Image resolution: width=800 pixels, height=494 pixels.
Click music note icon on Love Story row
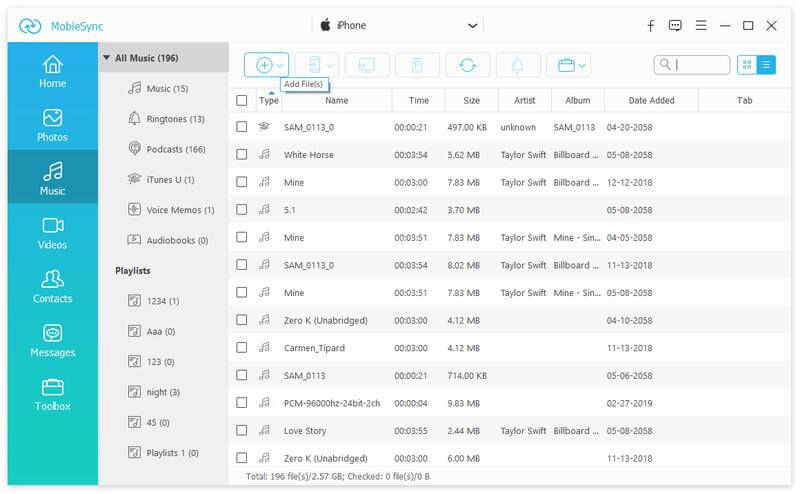click(x=264, y=430)
